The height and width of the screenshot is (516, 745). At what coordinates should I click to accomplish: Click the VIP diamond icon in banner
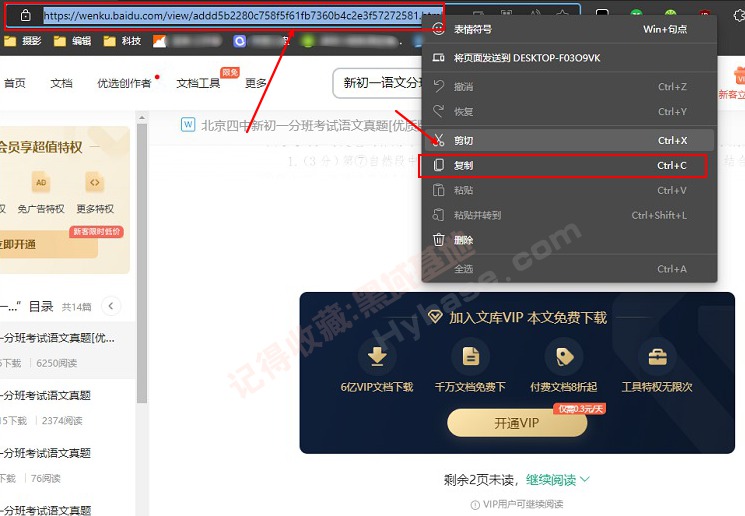click(435, 316)
